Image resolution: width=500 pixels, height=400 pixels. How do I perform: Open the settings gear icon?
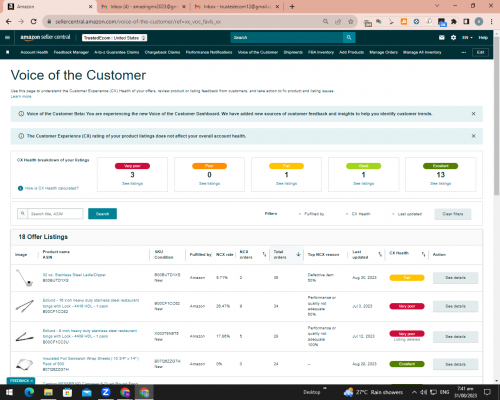click(453, 38)
